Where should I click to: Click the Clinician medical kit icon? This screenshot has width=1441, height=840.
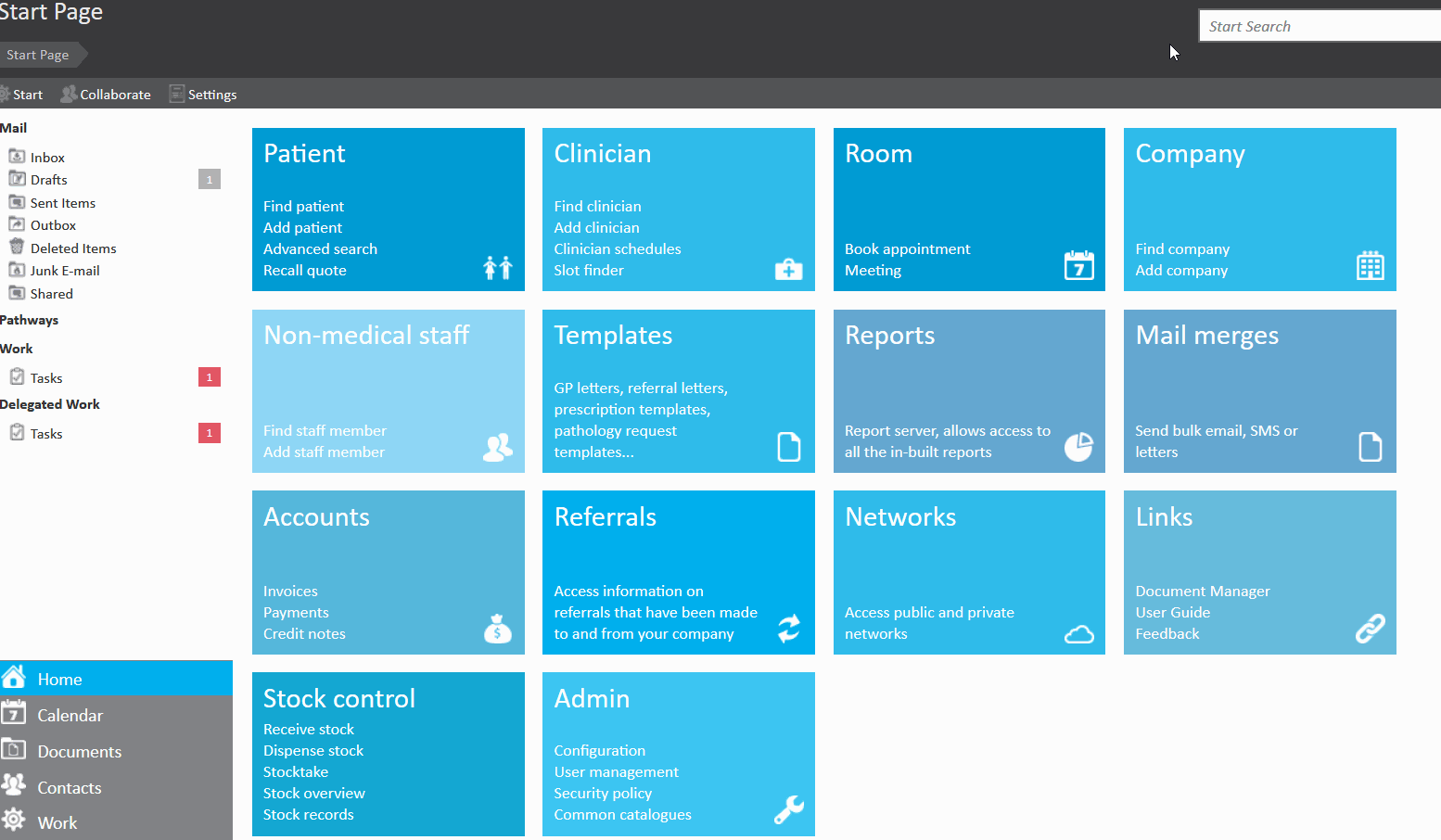point(788,269)
